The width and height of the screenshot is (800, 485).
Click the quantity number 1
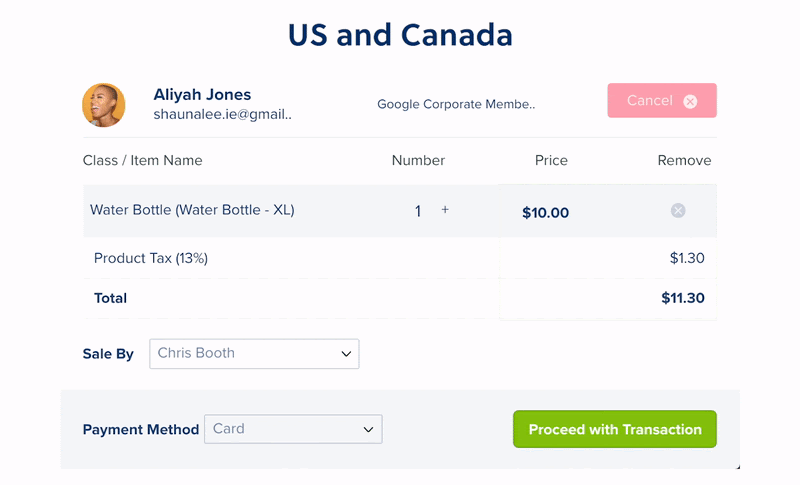point(418,211)
